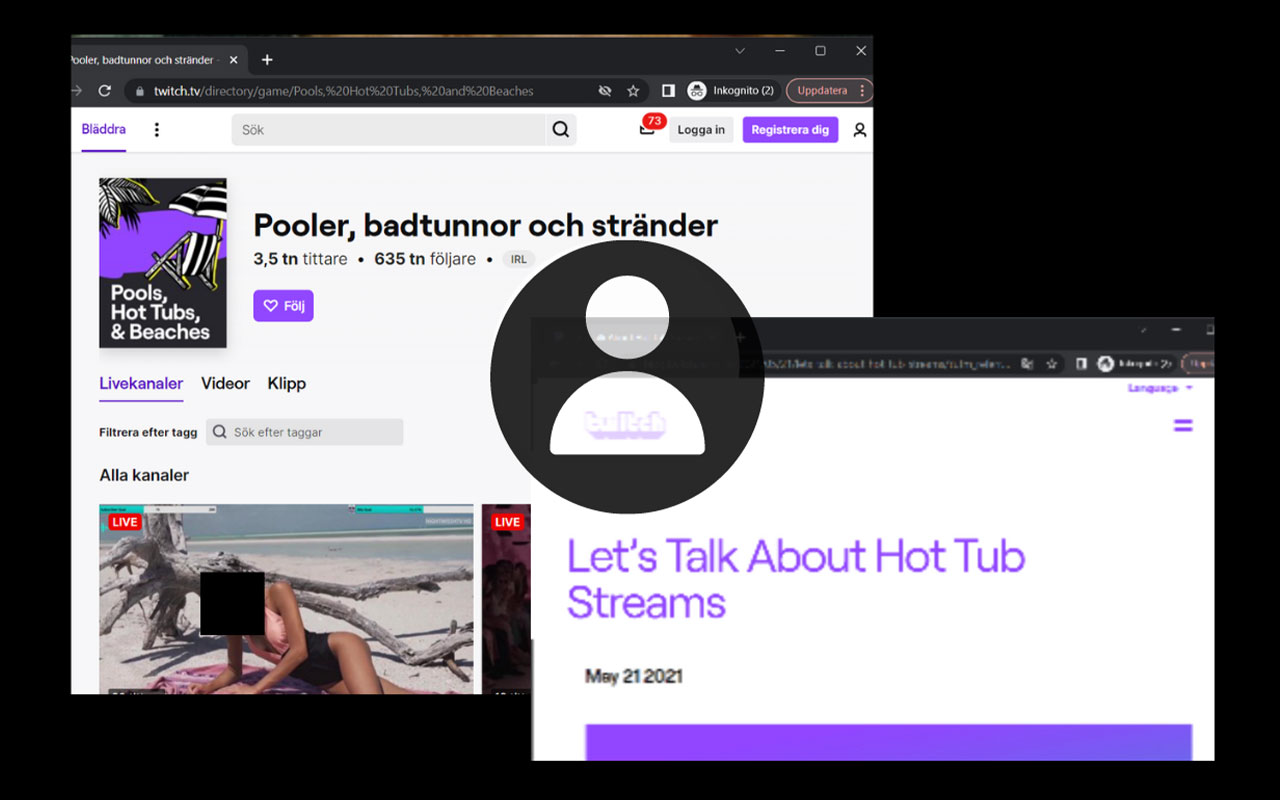Open the Bläddra browse tab on Twitch

point(104,129)
